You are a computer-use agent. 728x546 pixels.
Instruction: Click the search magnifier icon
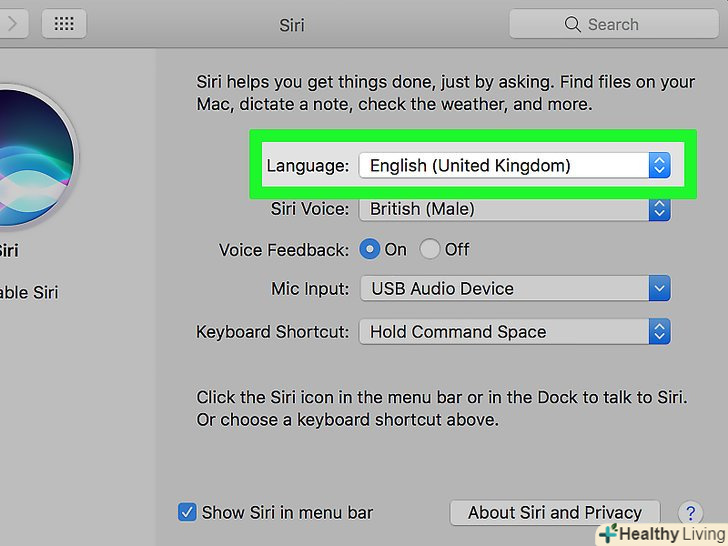tap(572, 24)
